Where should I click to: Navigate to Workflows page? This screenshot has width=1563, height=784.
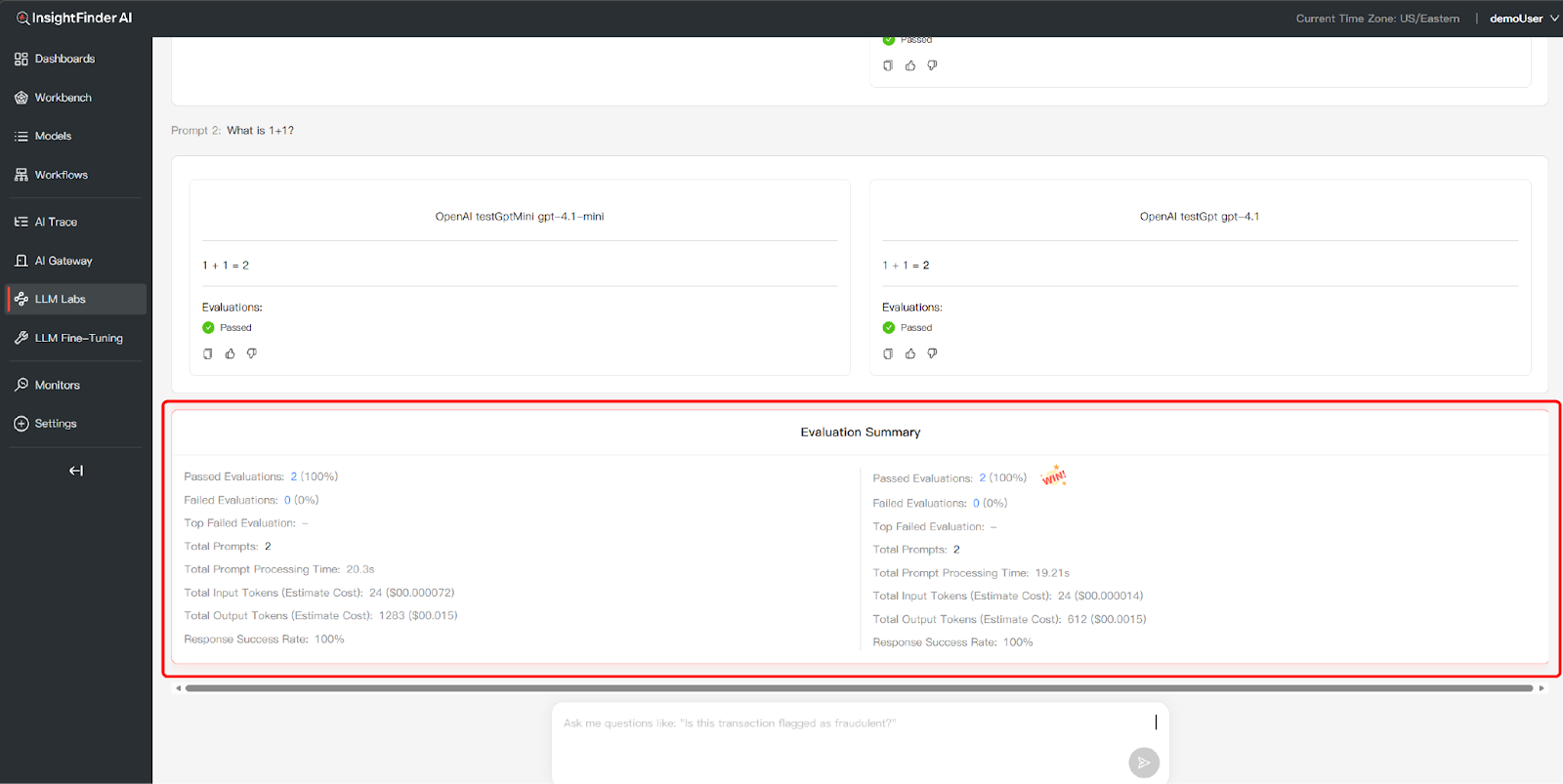click(61, 175)
